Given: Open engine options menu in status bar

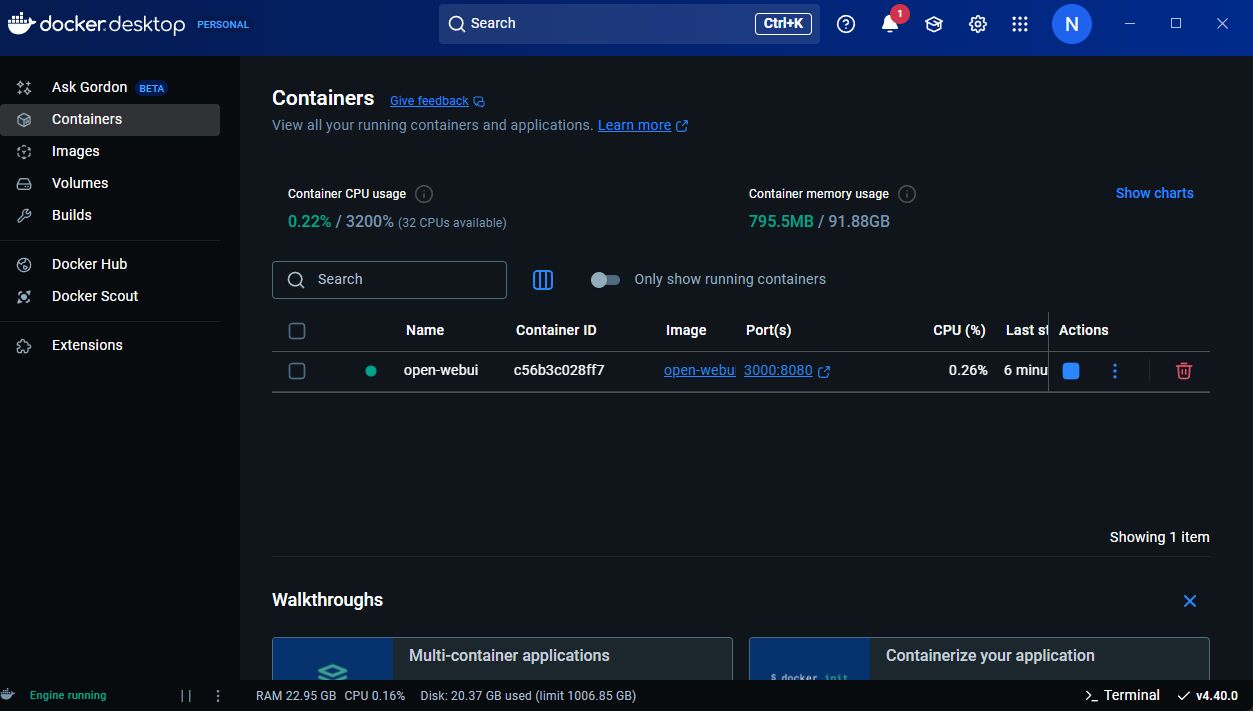Looking at the screenshot, I should pos(218,695).
